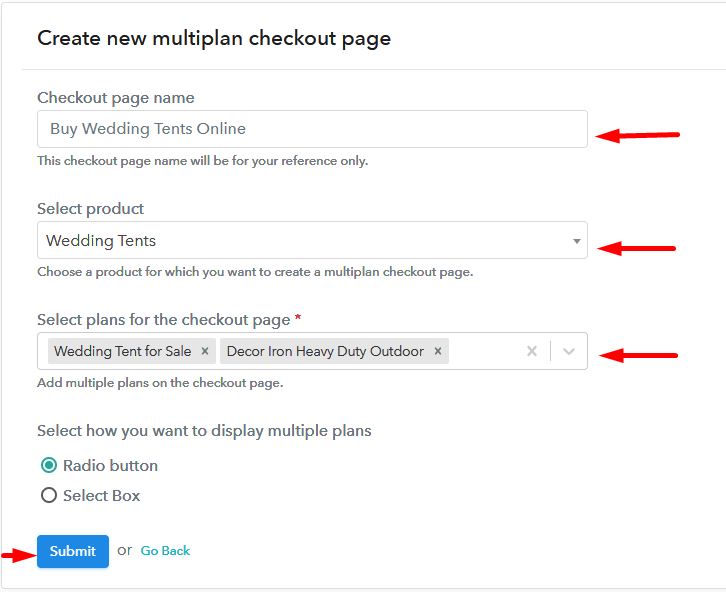Click the Select product label
This screenshot has width=726, height=592.
pyautogui.click(x=91, y=209)
